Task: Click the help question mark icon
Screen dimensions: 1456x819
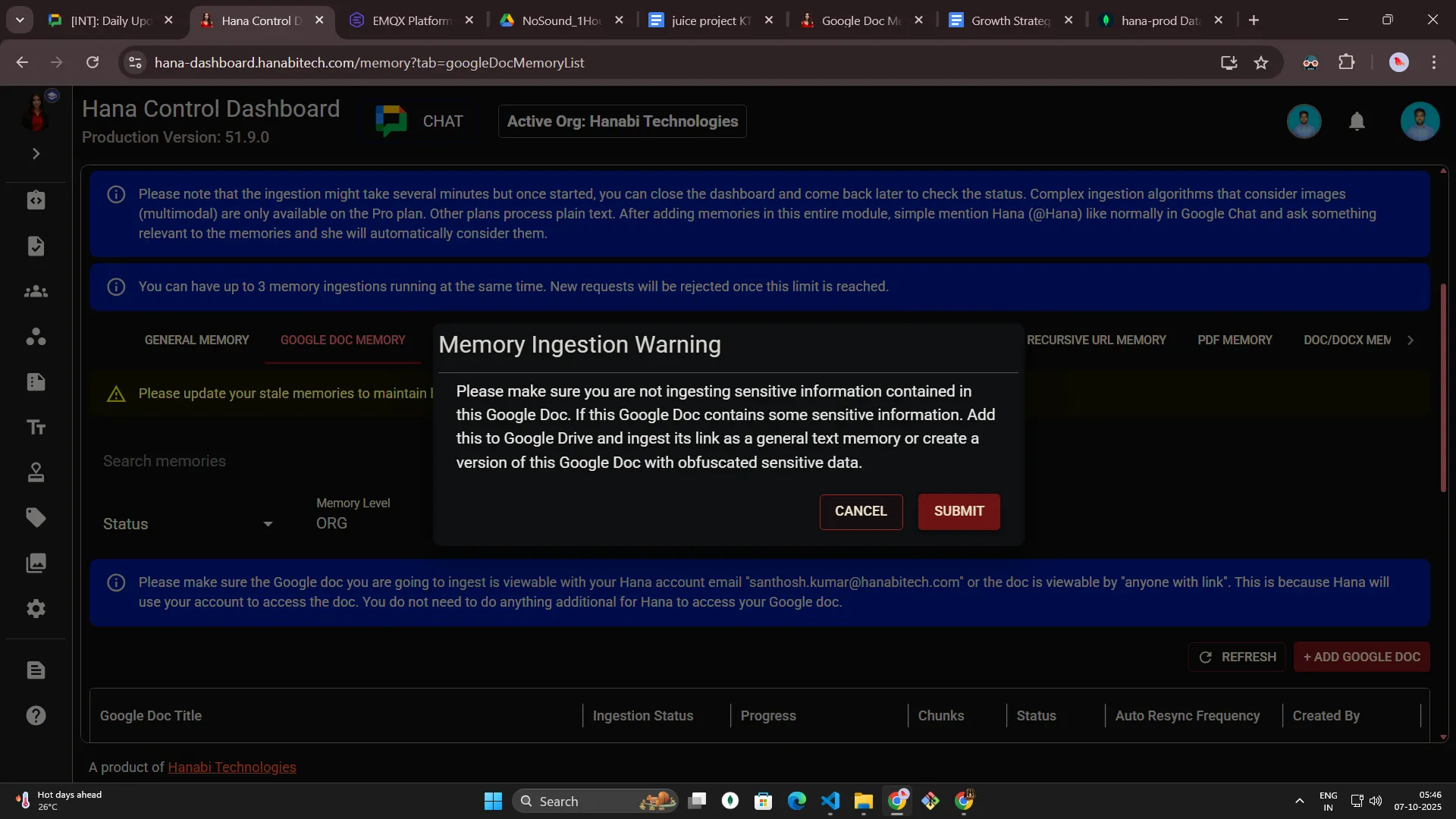Action: coord(36,716)
